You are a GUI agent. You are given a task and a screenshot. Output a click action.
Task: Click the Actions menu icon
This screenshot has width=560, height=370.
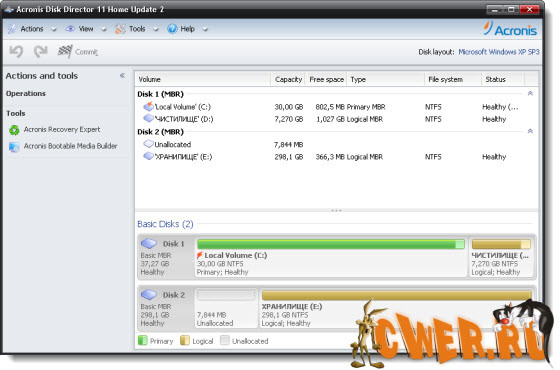pos(12,29)
